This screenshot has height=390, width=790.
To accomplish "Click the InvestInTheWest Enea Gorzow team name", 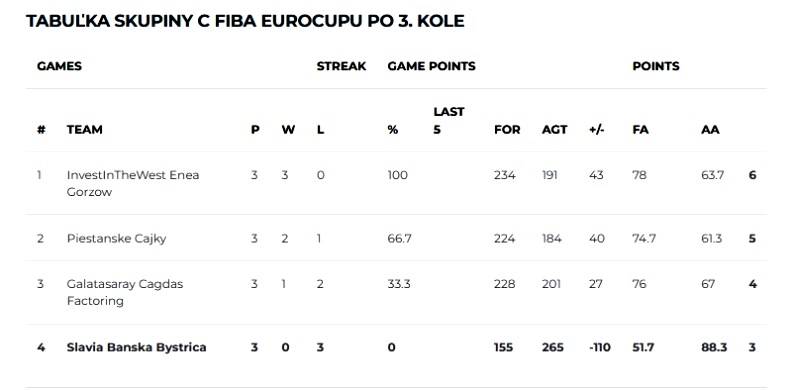I will [x=133, y=183].
